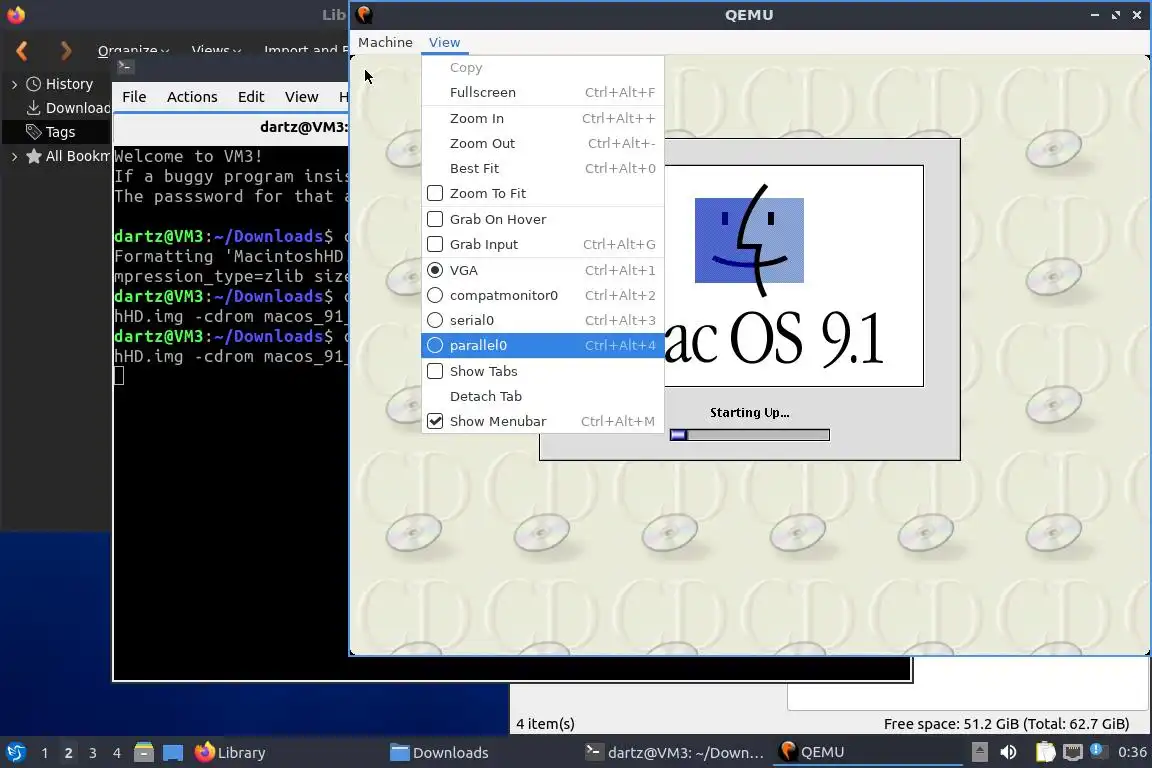This screenshot has height=768, width=1152.
Task: Enable Grab On Hover checkbox
Action: click(x=435, y=219)
